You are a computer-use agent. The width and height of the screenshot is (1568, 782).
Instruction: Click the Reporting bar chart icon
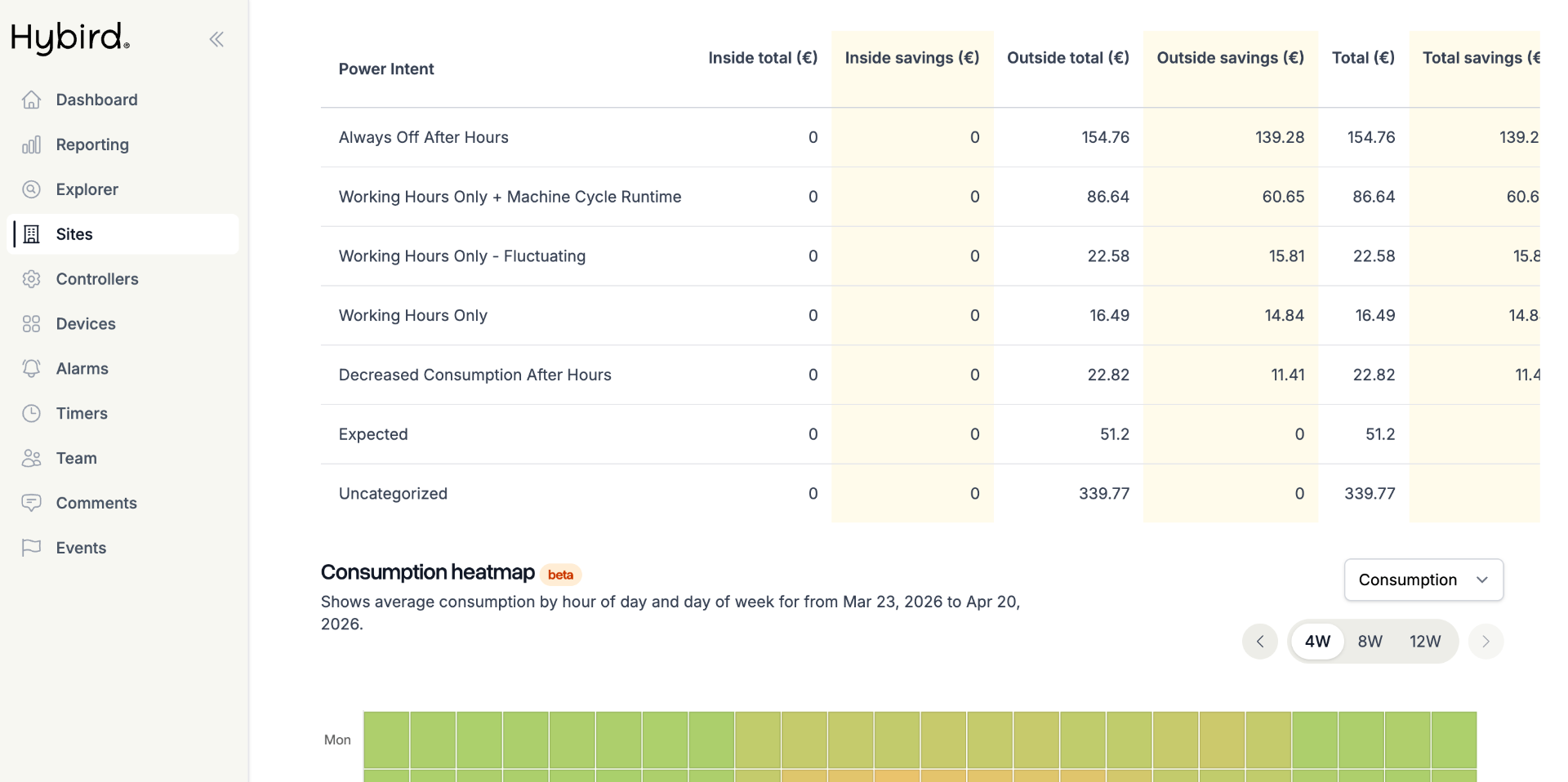pyautogui.click(x=31, y=144)
